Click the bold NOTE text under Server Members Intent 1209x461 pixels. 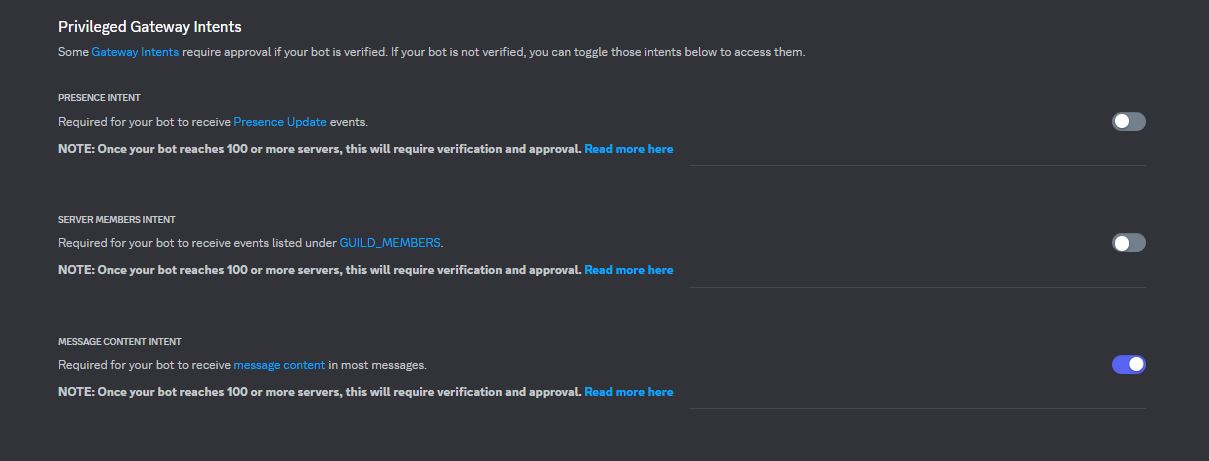tap(320, 270)
